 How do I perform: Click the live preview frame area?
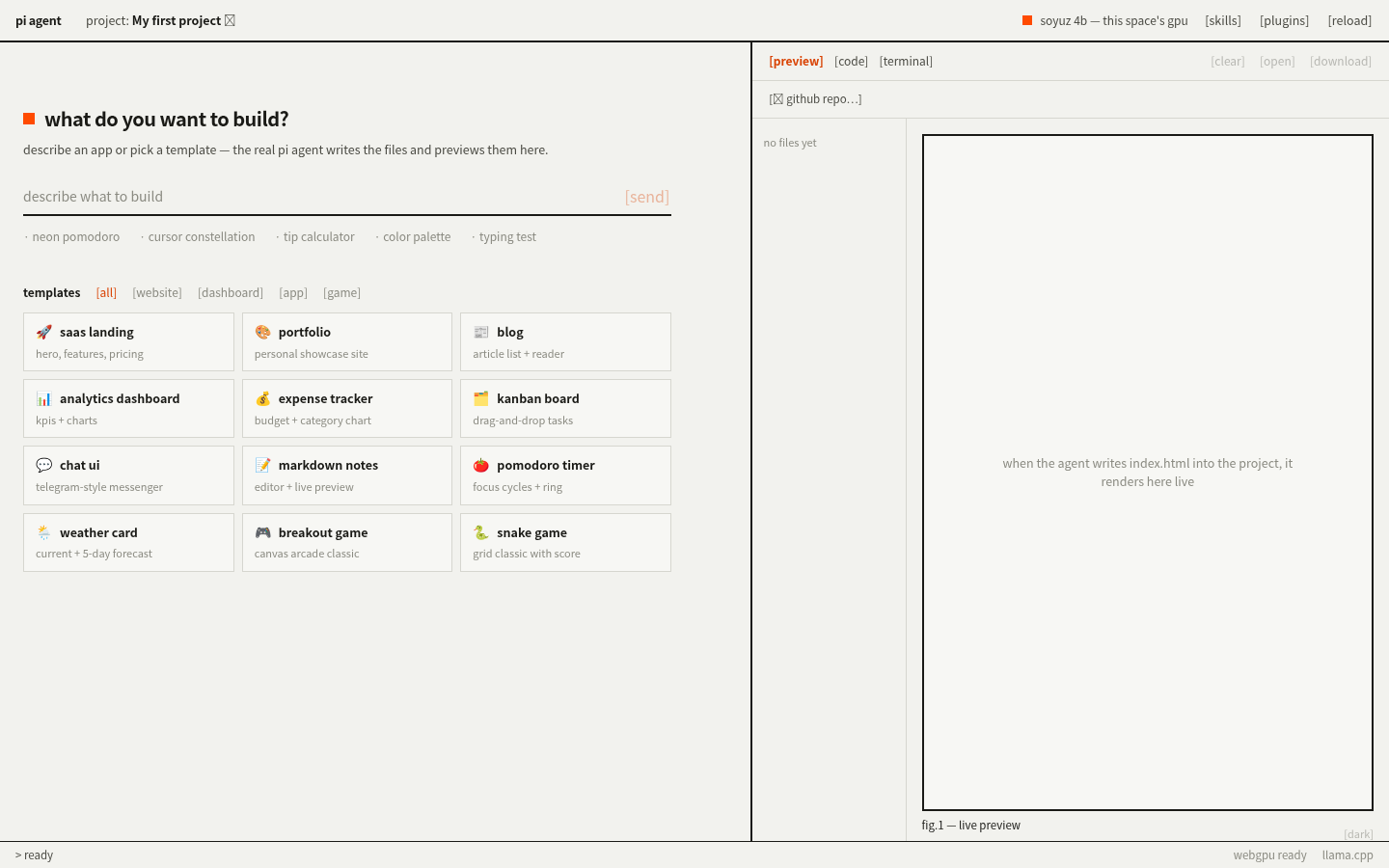[1148, 473]
